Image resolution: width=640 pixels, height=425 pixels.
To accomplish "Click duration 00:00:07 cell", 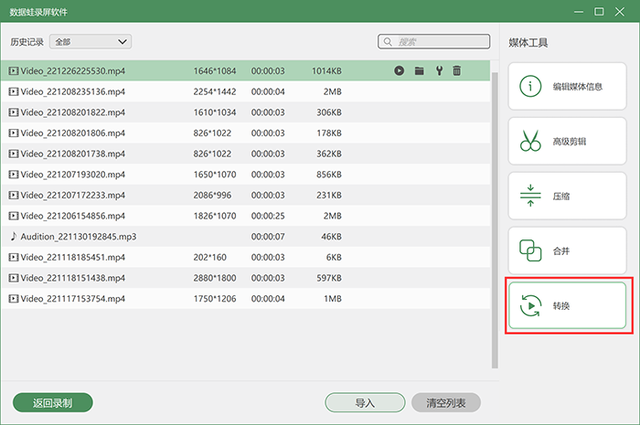I will click(268, 237).
